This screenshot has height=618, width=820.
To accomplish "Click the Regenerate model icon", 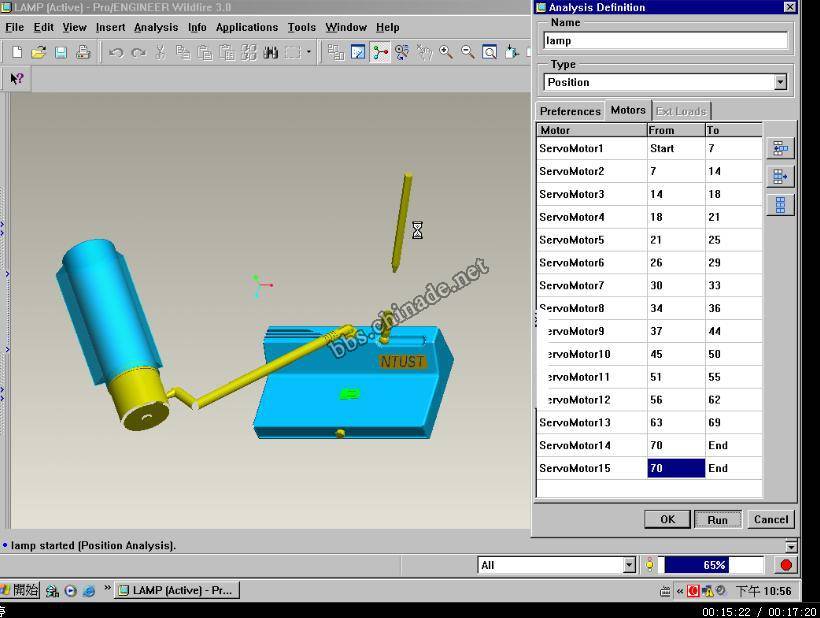I will pos(249,52).
